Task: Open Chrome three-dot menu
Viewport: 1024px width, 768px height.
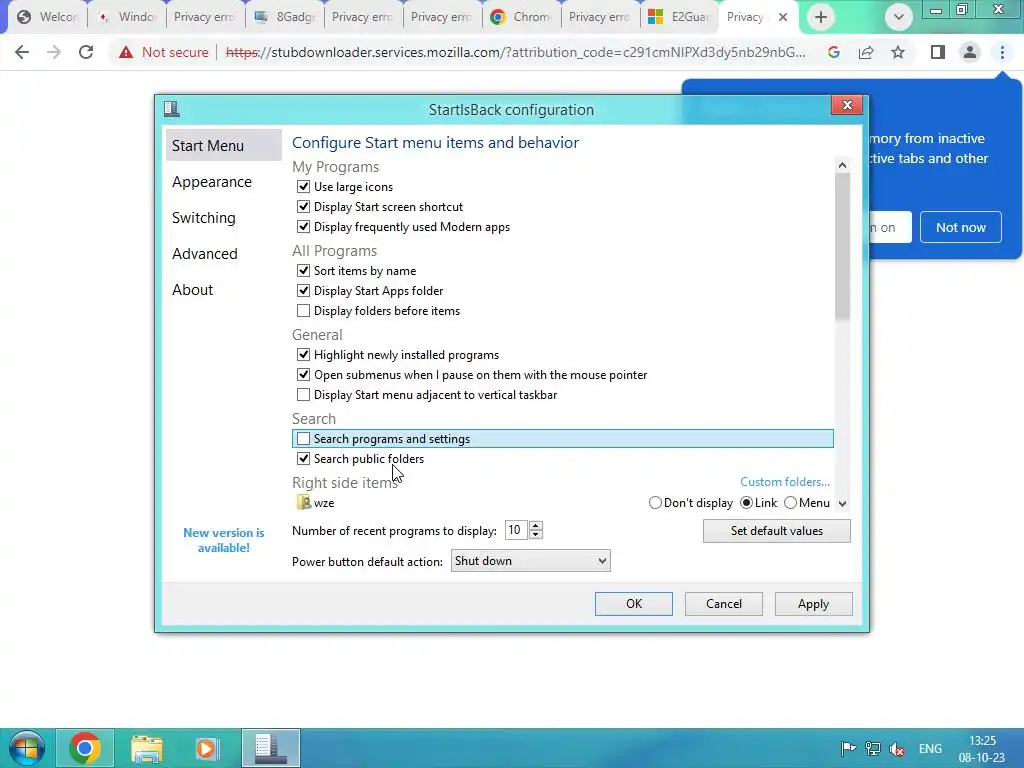Action: pyautogui.click(x=1002, y=52)
